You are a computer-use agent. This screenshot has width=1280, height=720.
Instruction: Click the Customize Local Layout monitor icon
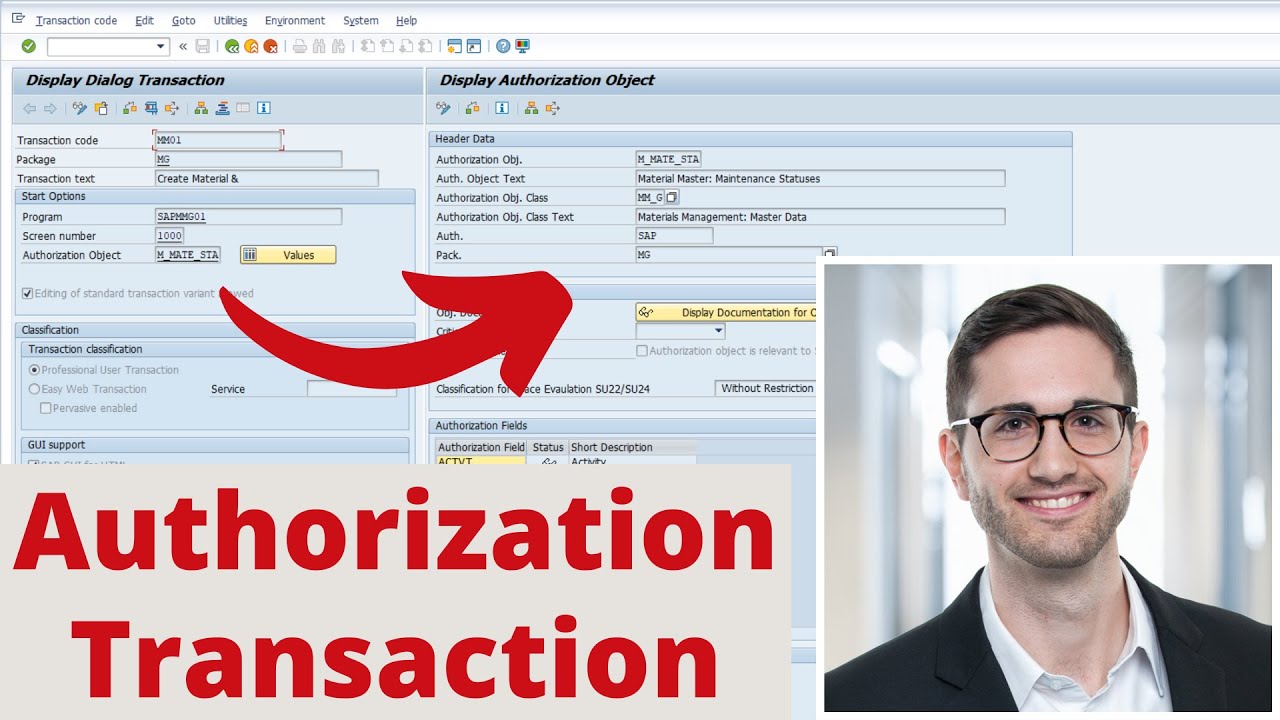[522, 46]
